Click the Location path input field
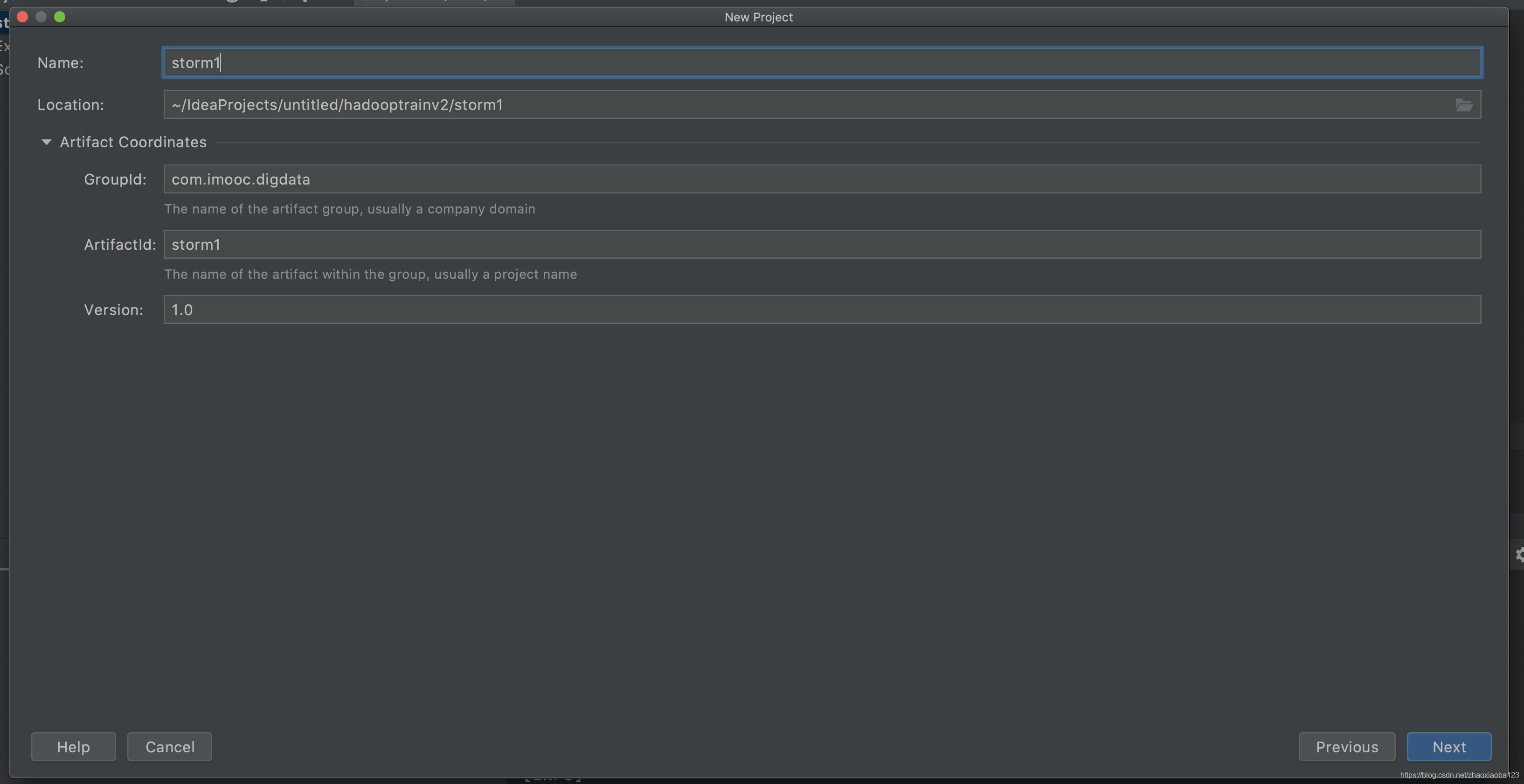This screenshot has width=1524, height=784. click(x=812, y=103)
